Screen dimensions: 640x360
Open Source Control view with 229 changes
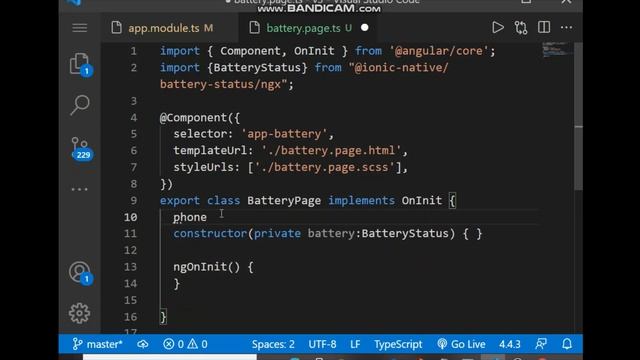[x=80, y=148]
